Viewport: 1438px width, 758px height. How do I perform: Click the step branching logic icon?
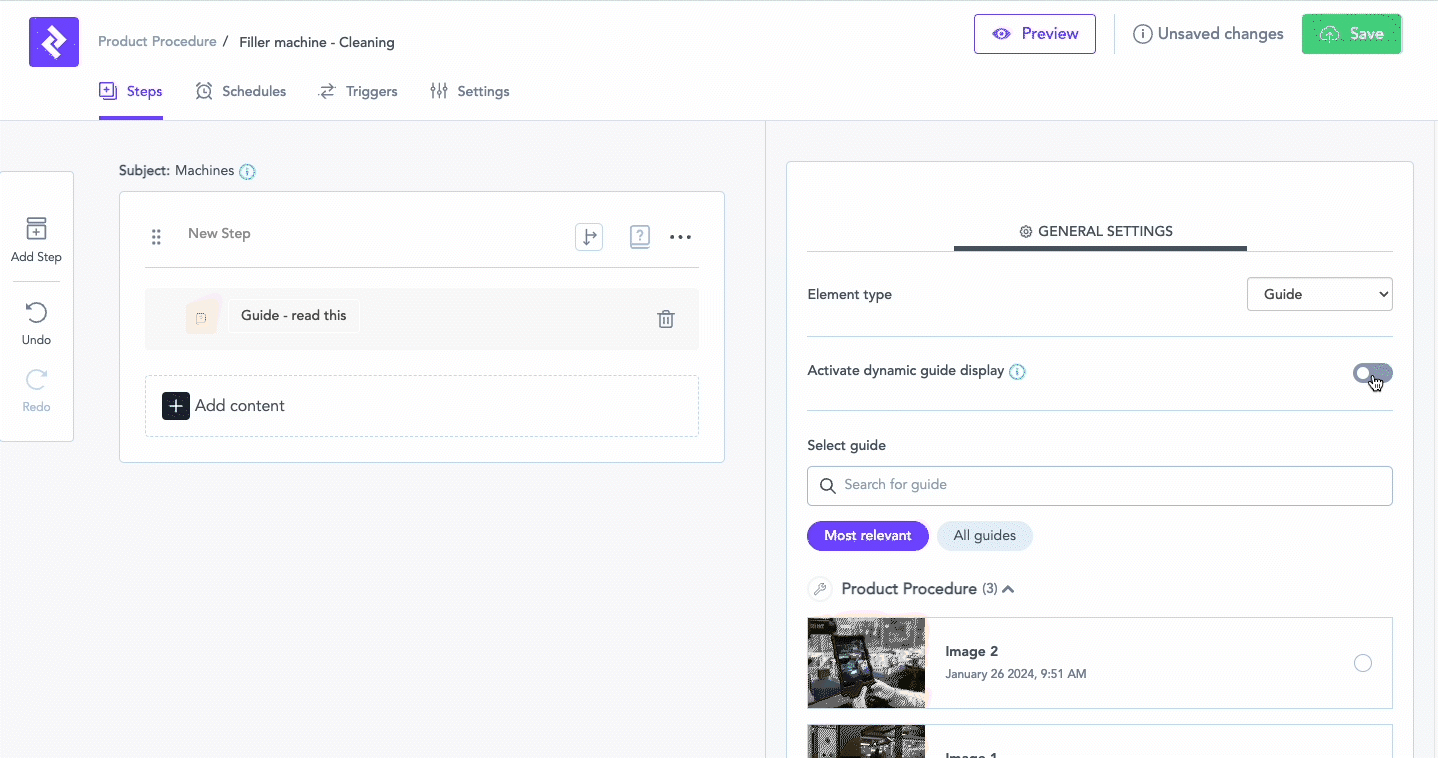589,237
